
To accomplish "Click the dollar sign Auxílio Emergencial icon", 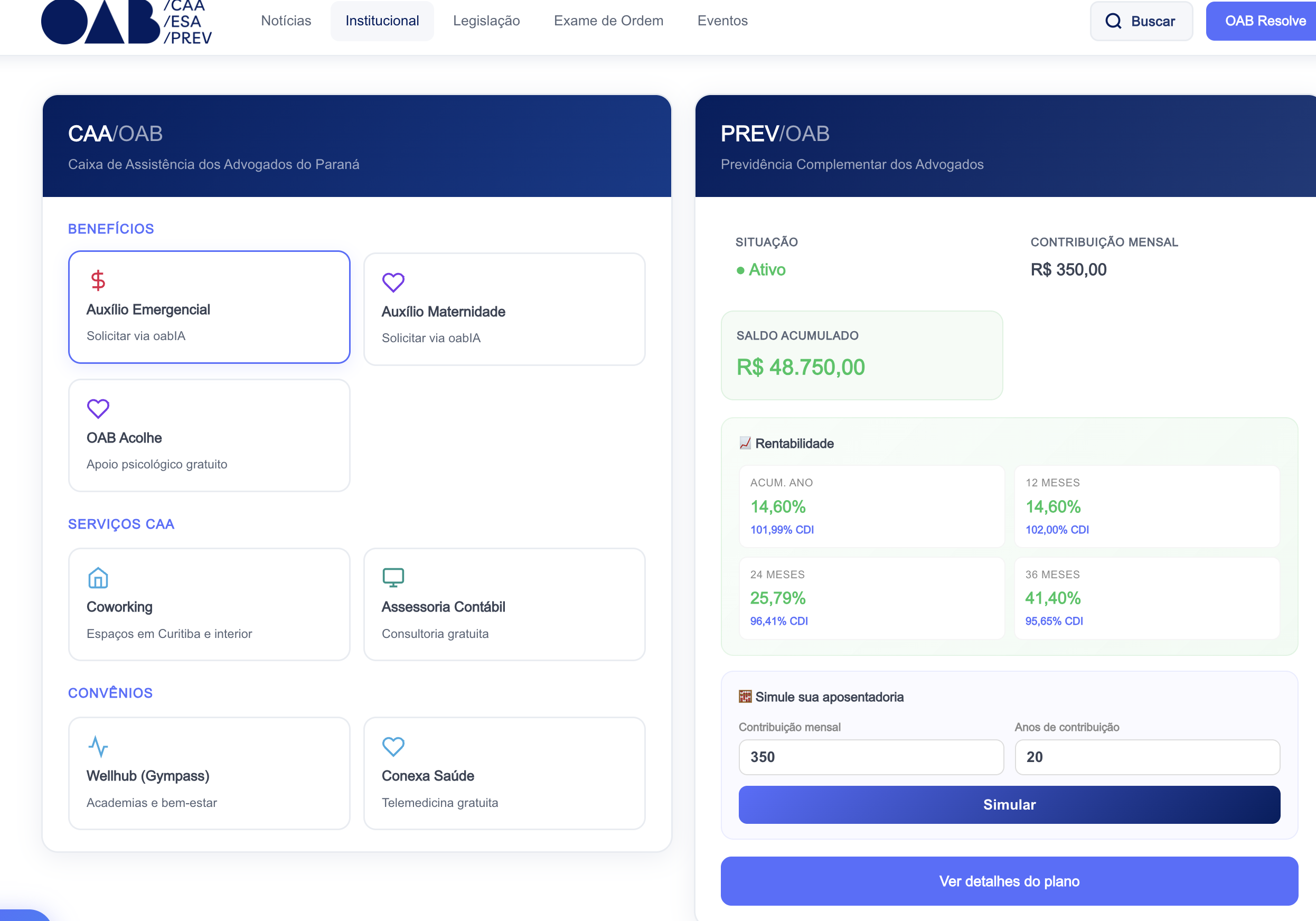I will [x=98, y=280].
